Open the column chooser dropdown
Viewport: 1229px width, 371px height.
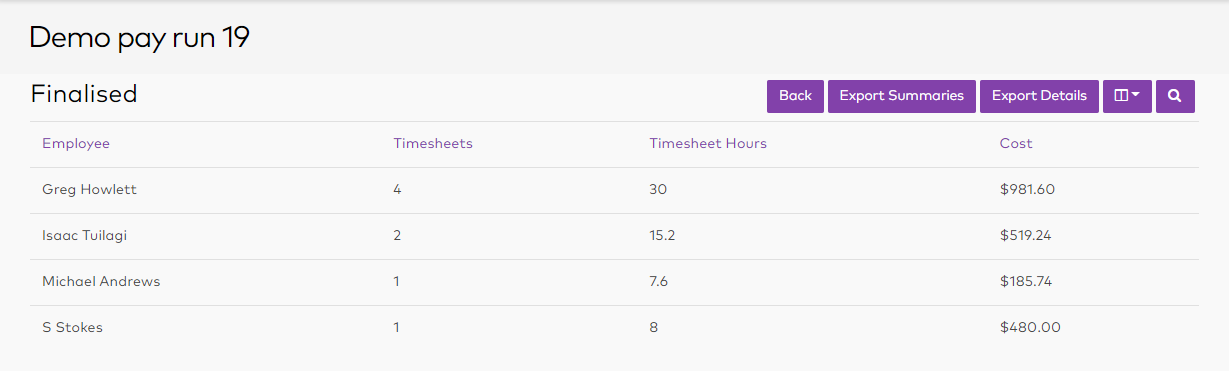pos(1127,96)
